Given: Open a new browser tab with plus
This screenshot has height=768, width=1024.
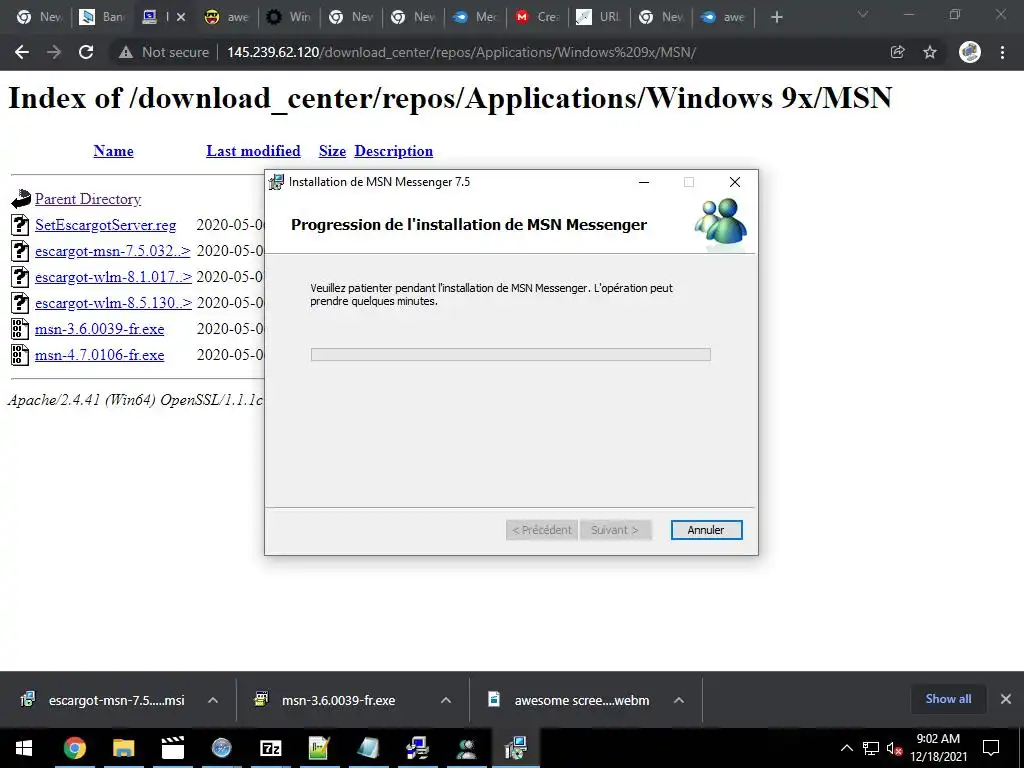Looking at the screenshot, I should click(776, 18).
